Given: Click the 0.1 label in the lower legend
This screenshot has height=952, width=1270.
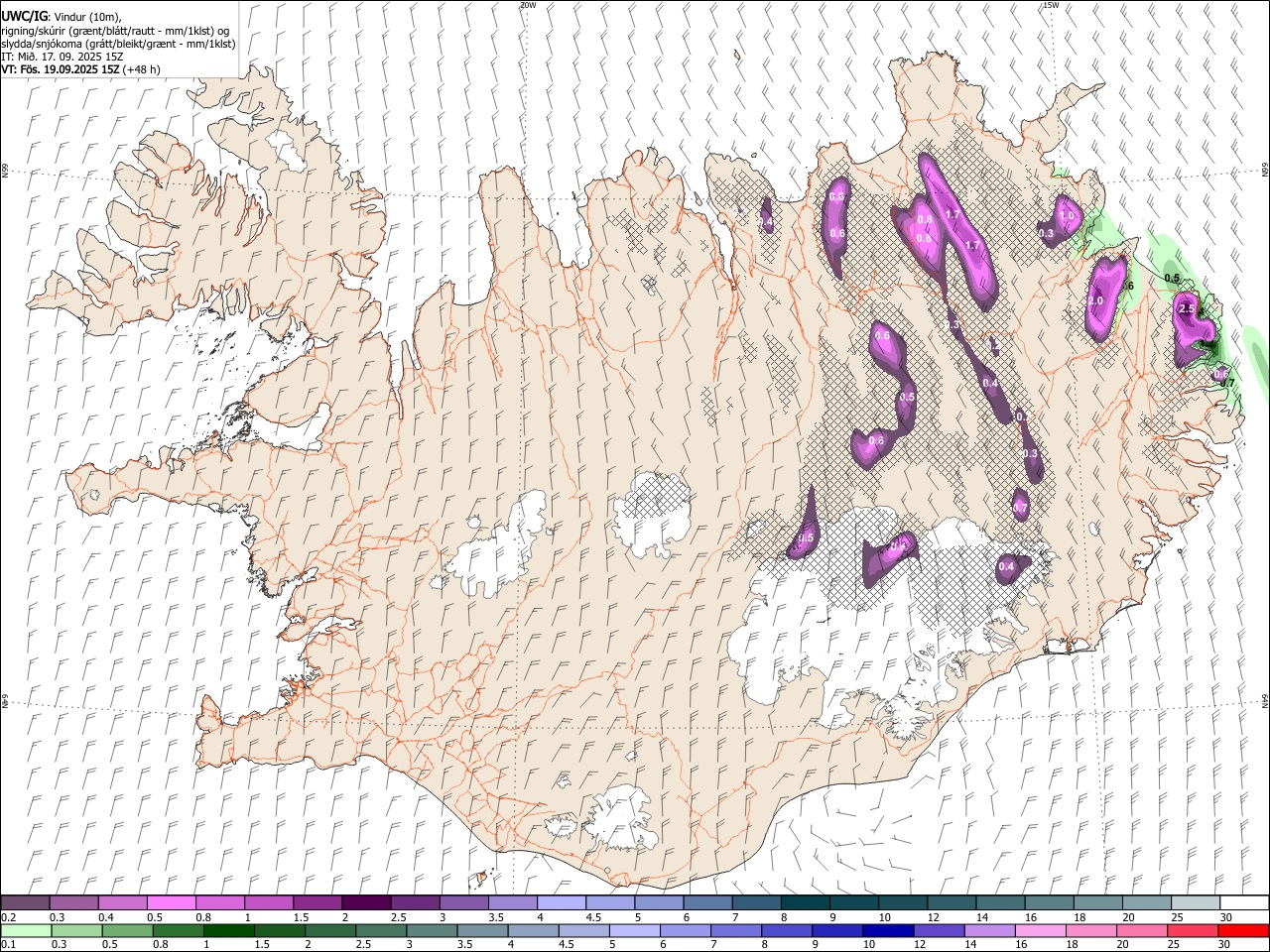Looking at the screenshot, I should coord(9,945).
